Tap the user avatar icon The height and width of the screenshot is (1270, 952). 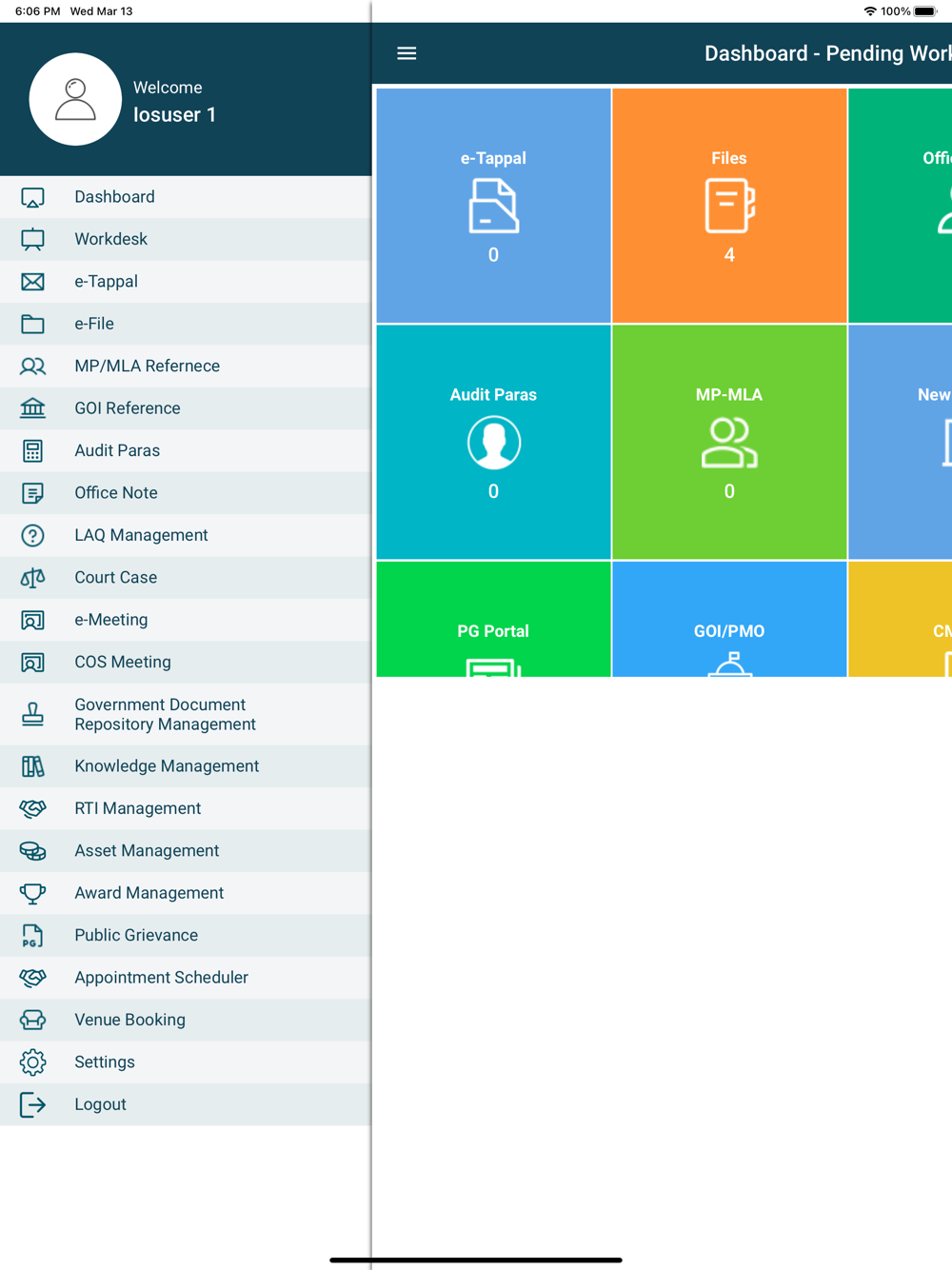pos(75,99)
